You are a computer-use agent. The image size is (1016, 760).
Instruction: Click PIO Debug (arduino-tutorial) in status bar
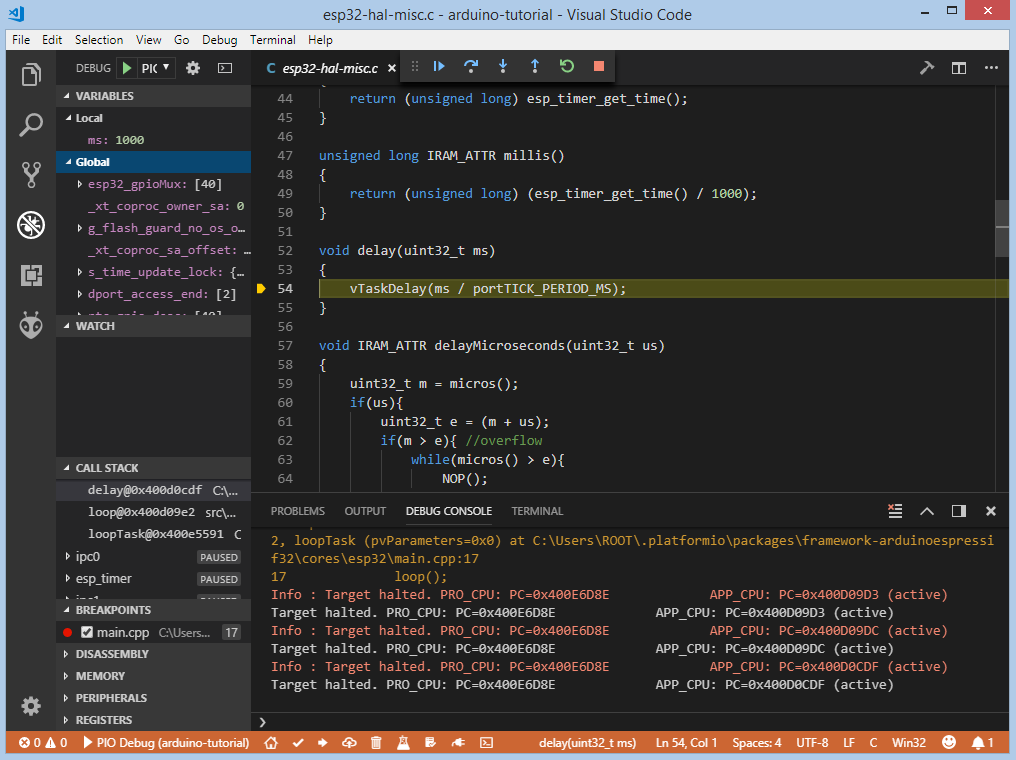(x=167, y=743)
